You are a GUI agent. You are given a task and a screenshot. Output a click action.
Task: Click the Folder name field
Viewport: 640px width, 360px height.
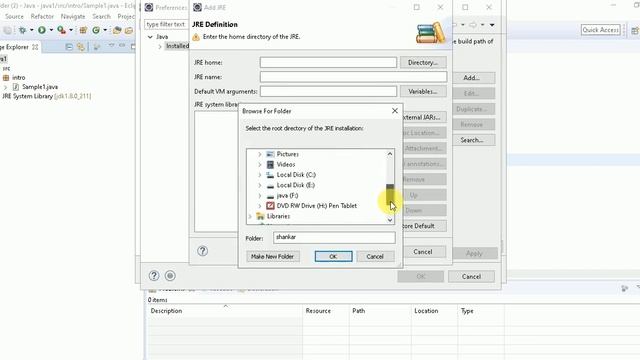(x=334, y=237)
